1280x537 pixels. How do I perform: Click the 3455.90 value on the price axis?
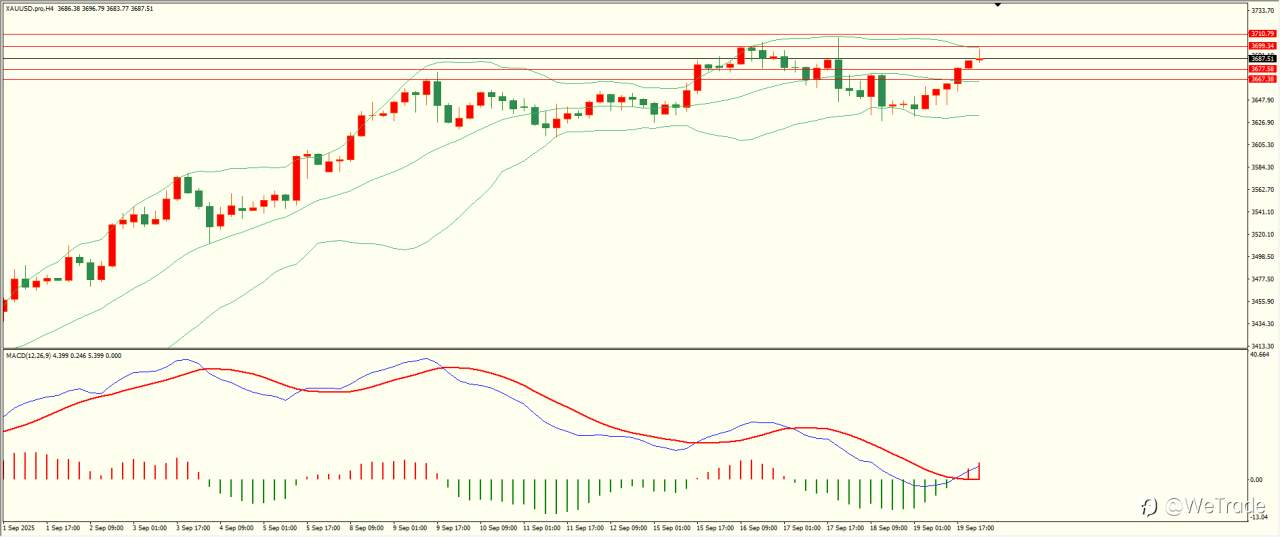click(x=1263, y=301)
